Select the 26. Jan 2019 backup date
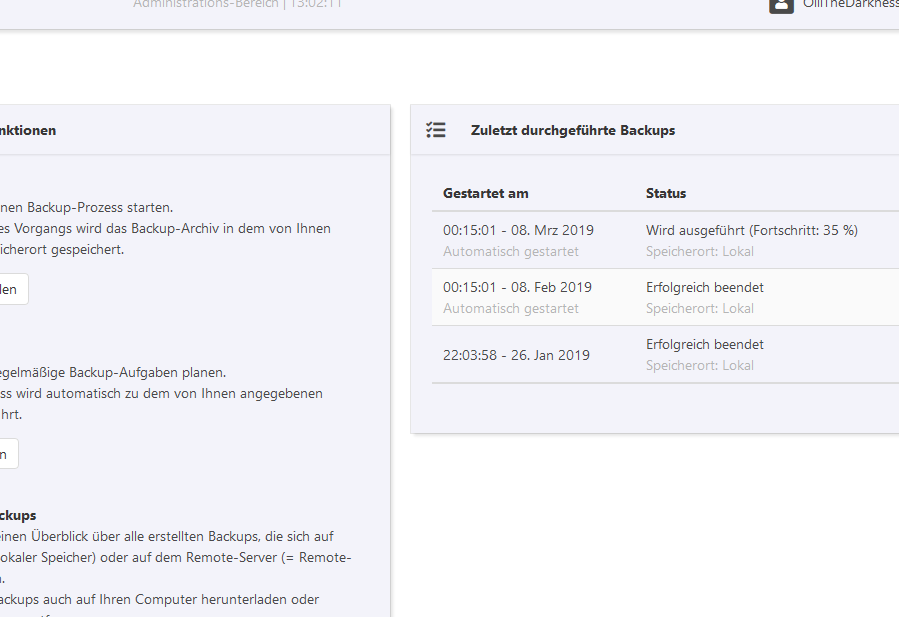The image size is (899, 617). tap(516, 355)
